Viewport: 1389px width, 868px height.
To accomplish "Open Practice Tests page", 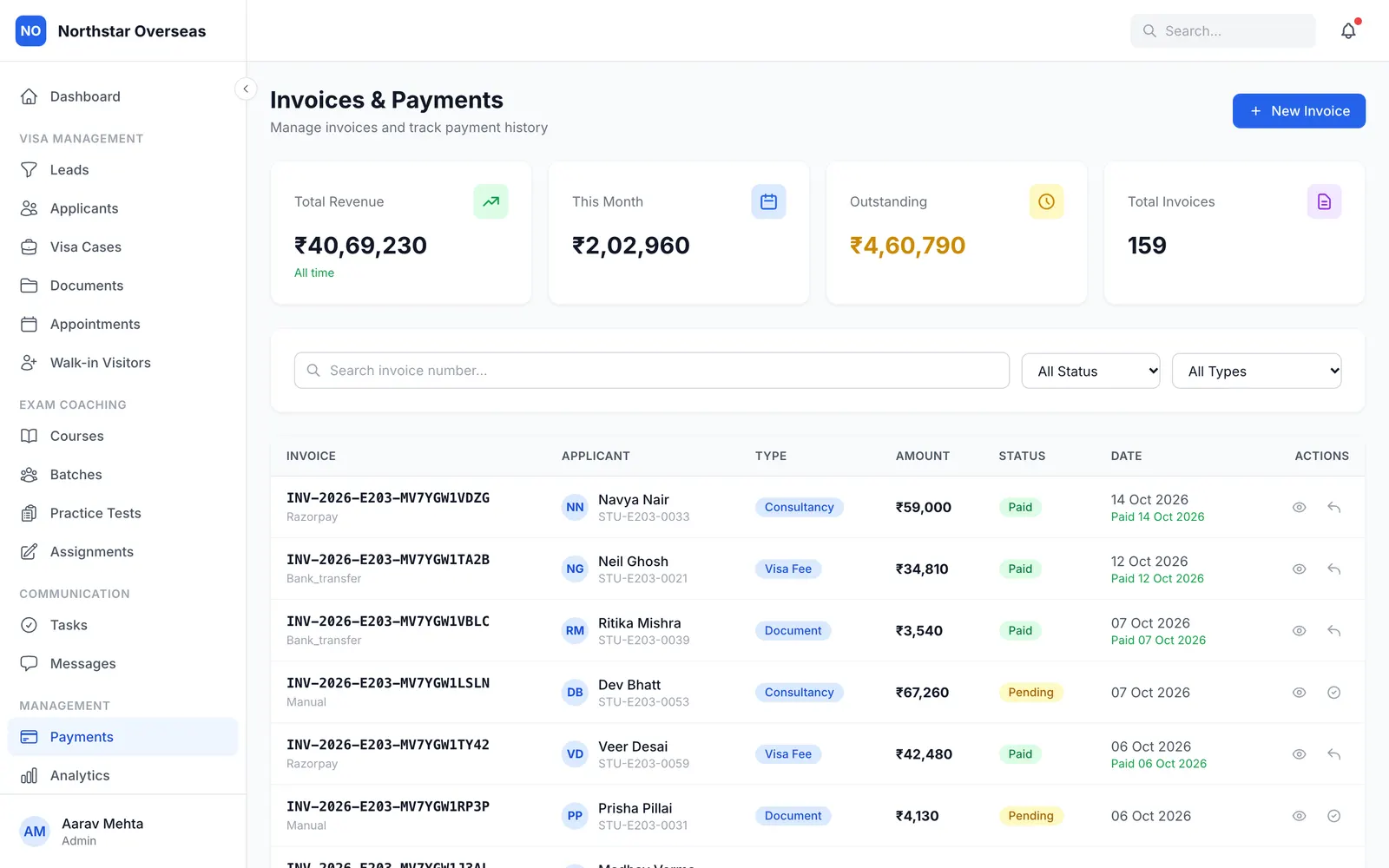I will [x=122, y=514].
